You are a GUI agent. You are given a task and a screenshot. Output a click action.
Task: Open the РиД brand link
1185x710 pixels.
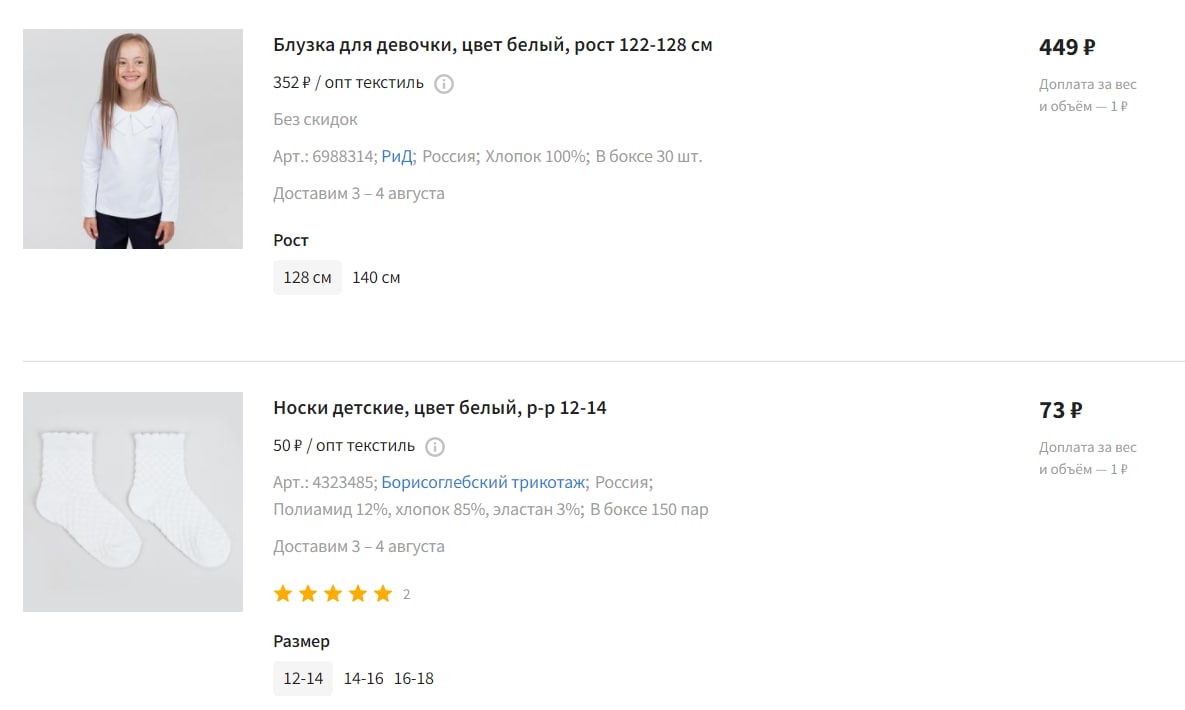point(397,157)
